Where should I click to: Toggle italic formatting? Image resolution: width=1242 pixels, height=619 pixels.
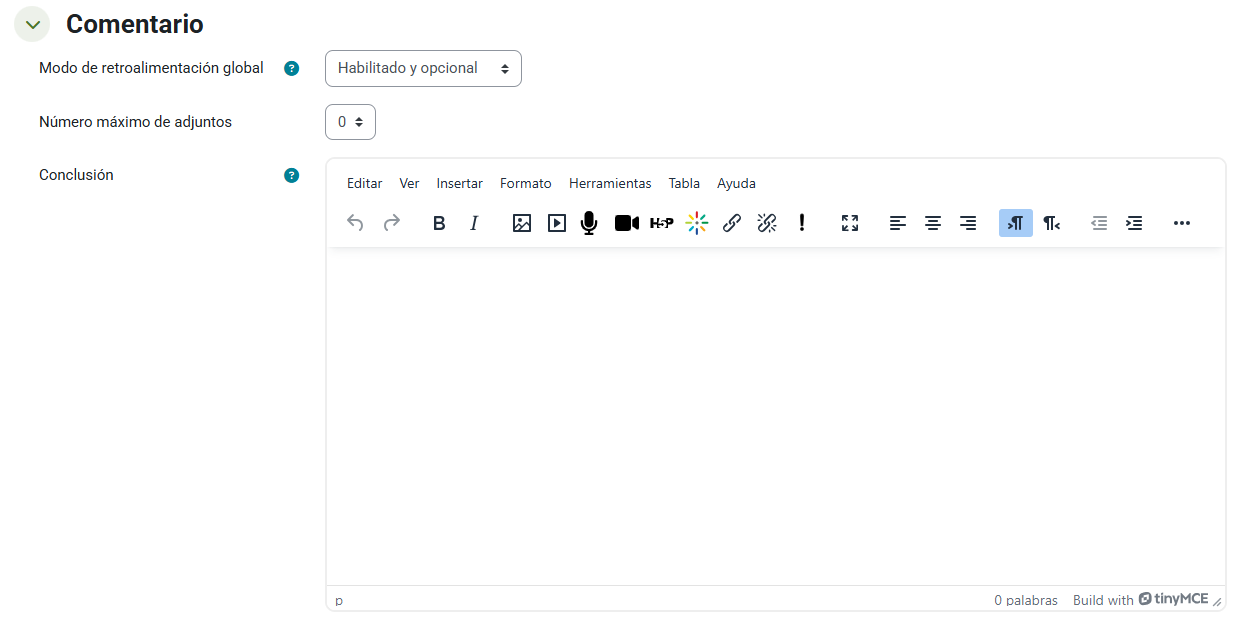click(x=474, y=223)
